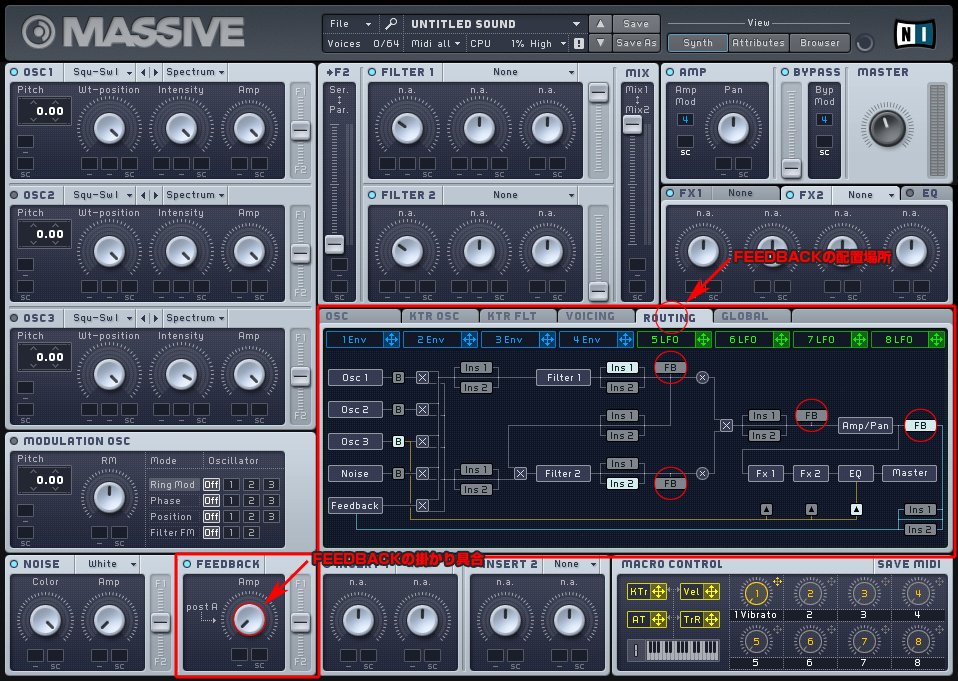Screen dimensions: 958x681
Task: Open the File menu dropdown
Action: 350,24
